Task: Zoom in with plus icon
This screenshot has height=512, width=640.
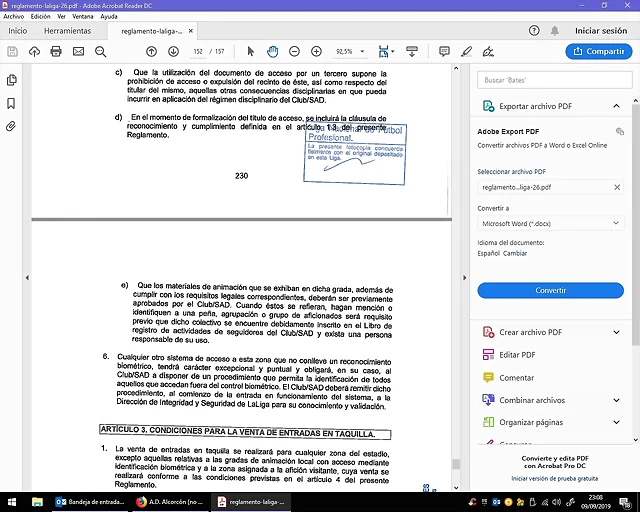Action: [316, 51]
